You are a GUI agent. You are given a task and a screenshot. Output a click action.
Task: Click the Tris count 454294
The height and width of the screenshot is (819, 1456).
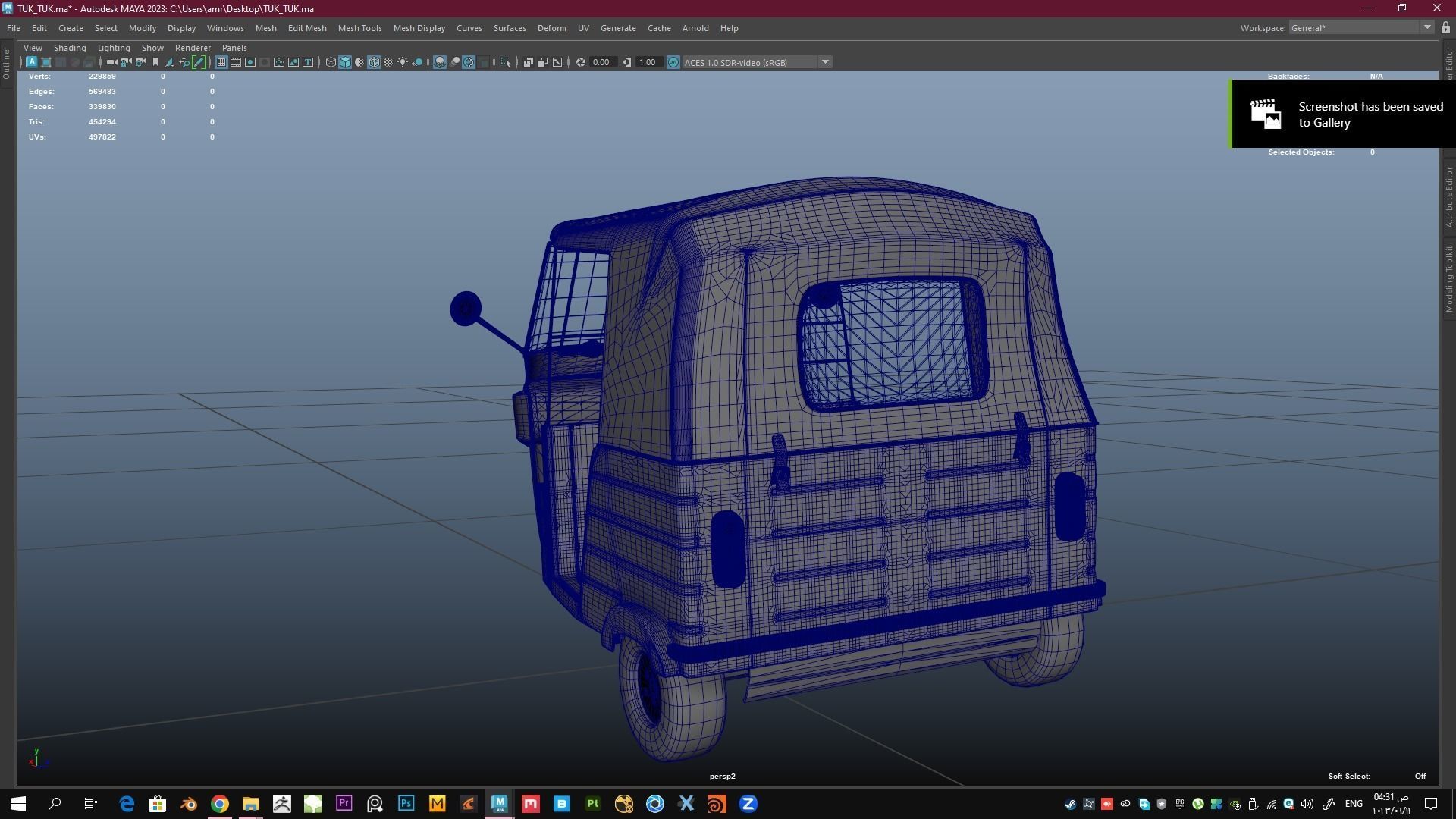tap(102, 122)
